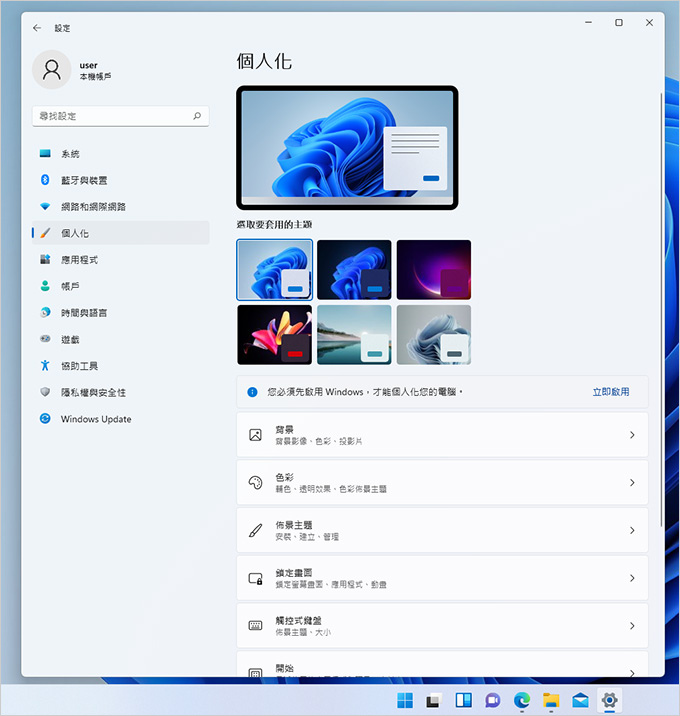Click the user account avatar icon
The width and height of the screenshot is (680, 716).
coord(52,70)
